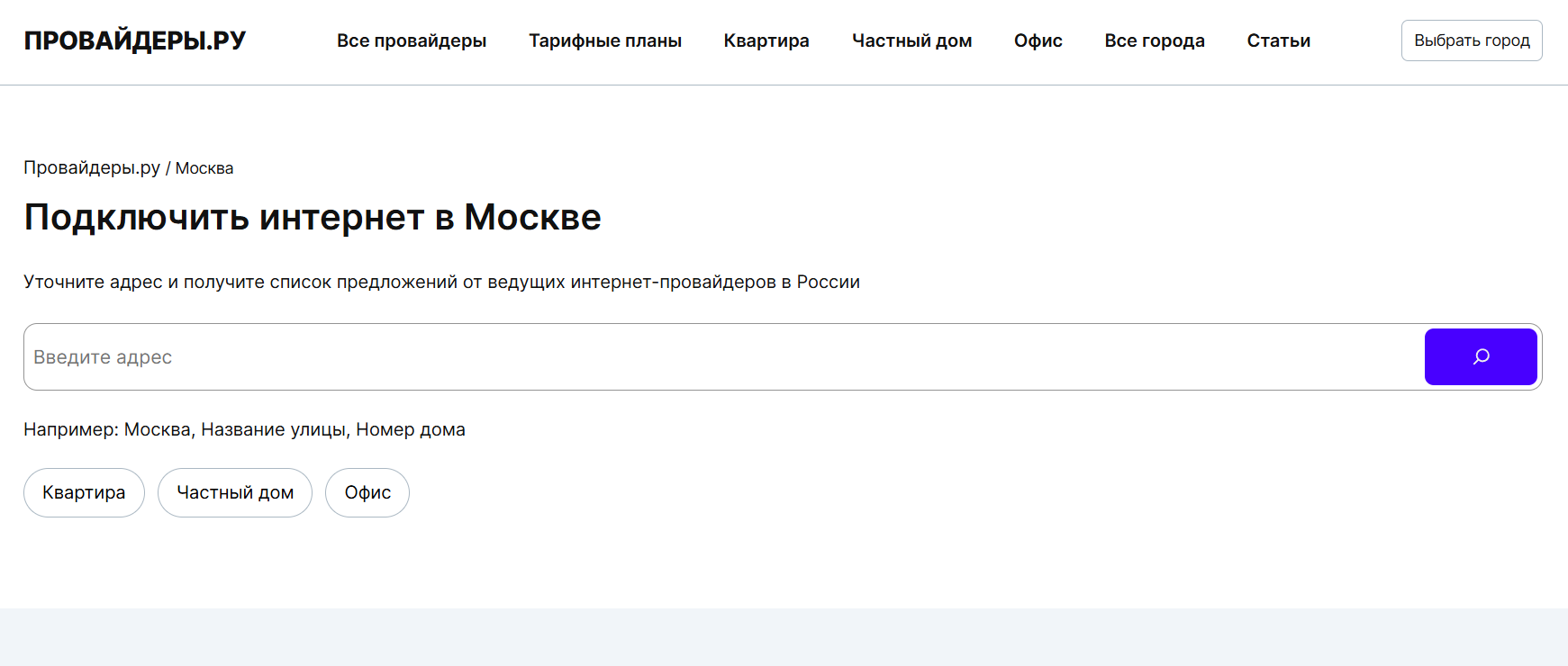Follow the 'Провайдеры.ру' breadcrumb link

pyautogui.click(x=92, y=167)
